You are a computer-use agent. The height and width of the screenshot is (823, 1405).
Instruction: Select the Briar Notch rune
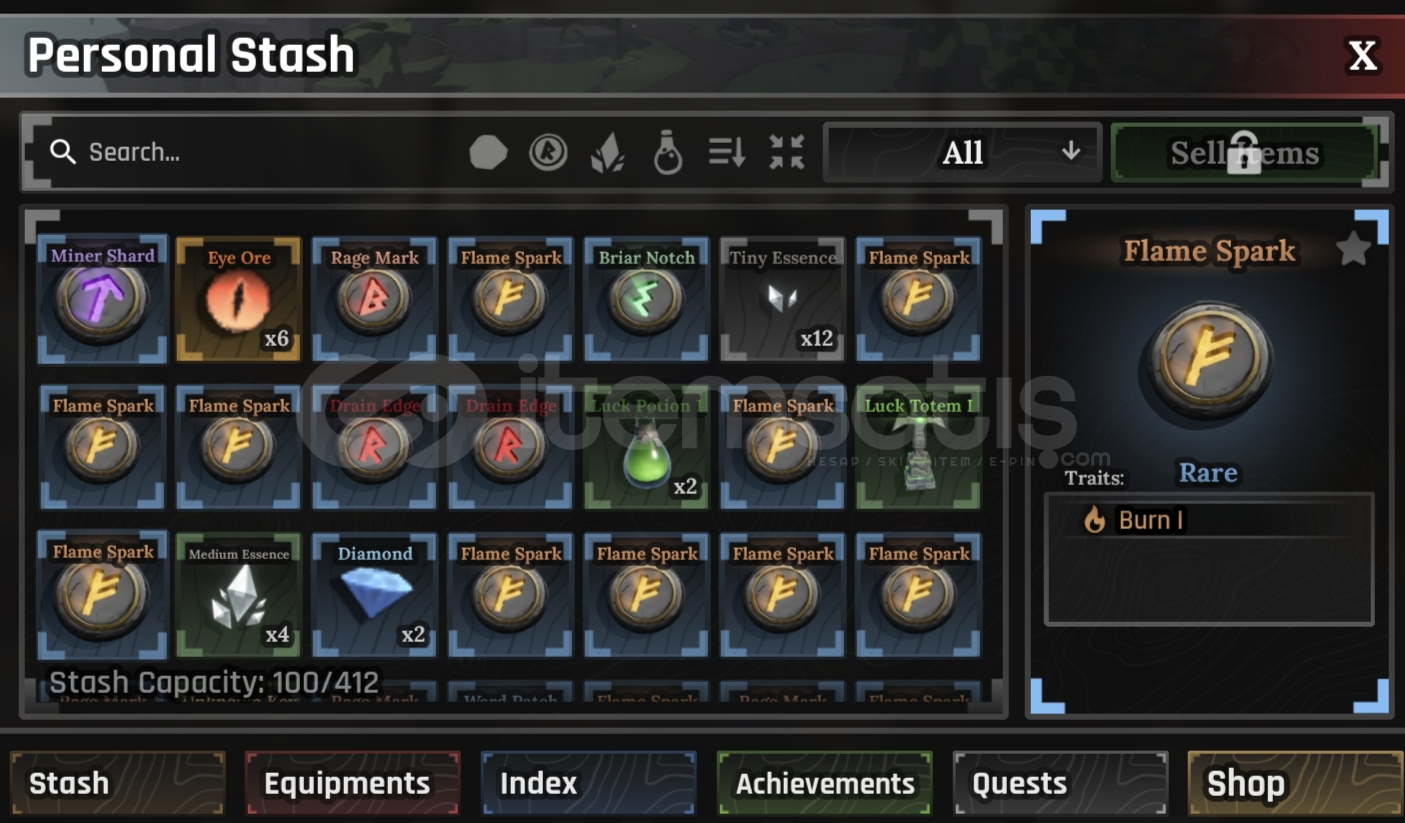647,299
